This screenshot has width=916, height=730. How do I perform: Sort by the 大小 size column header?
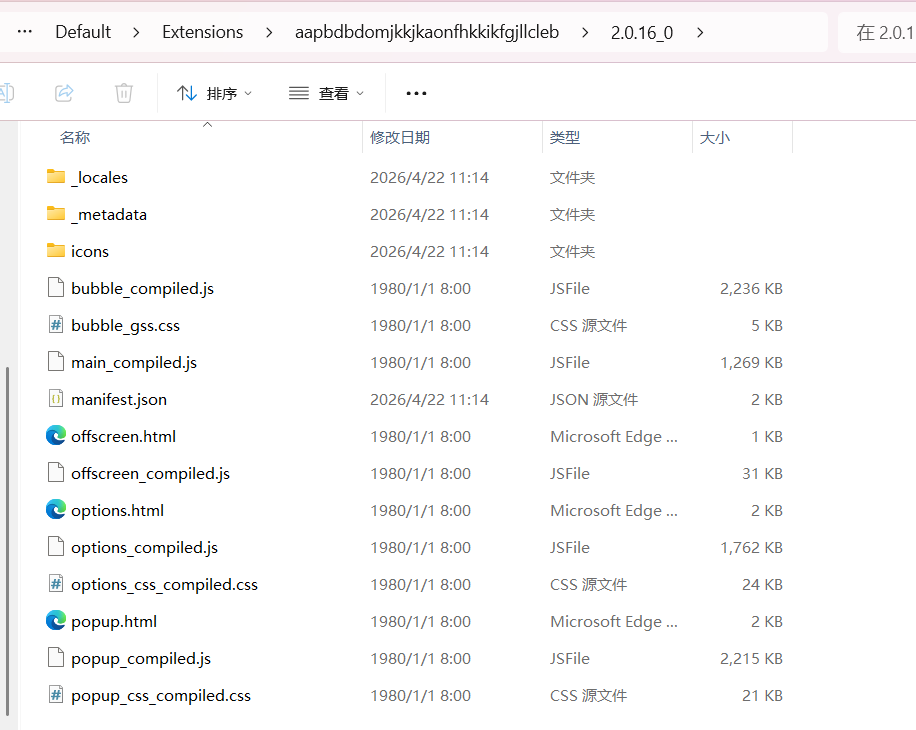(715, 138)
